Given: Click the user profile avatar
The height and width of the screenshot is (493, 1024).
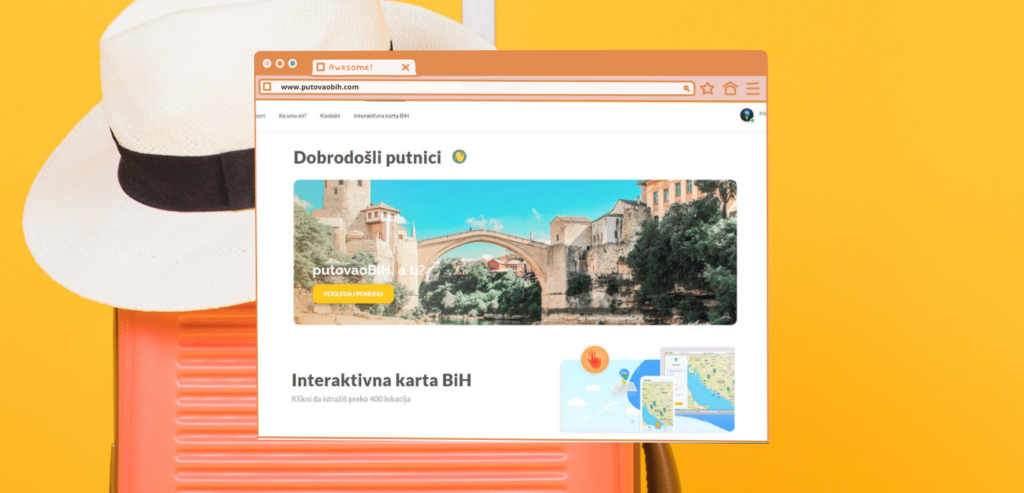Looking at the screenshot, I should [x=746, y=115].
